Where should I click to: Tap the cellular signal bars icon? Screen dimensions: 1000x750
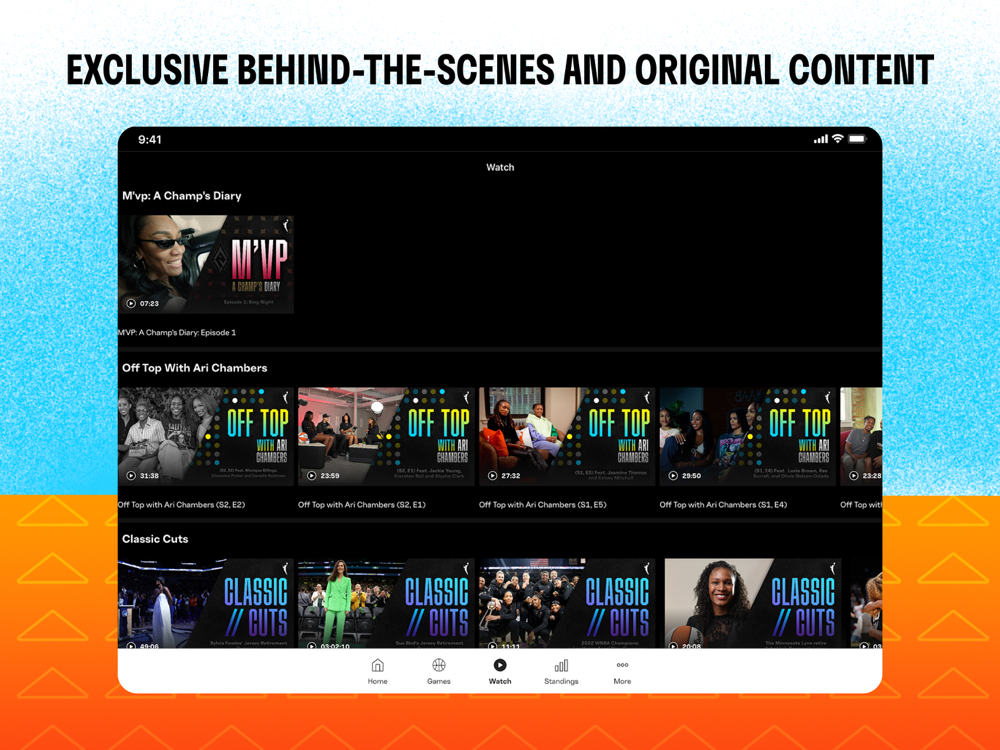click(821, 139)
